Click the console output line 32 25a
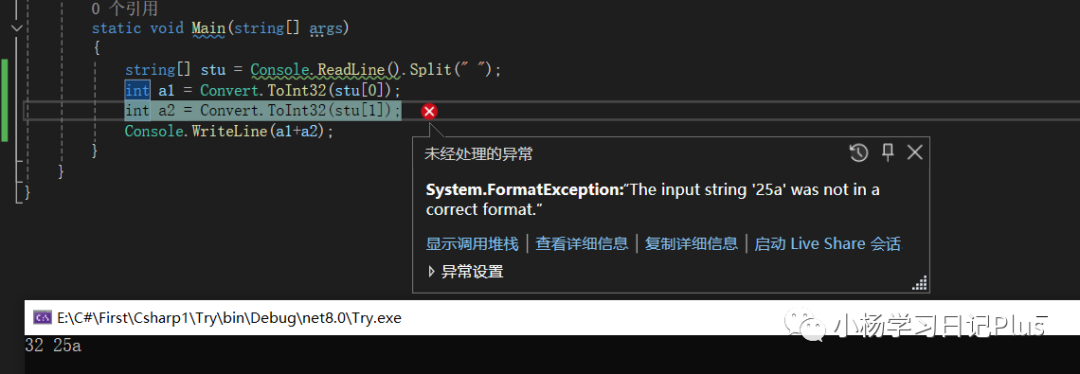 pyautogui.click(x=53, y=346)
